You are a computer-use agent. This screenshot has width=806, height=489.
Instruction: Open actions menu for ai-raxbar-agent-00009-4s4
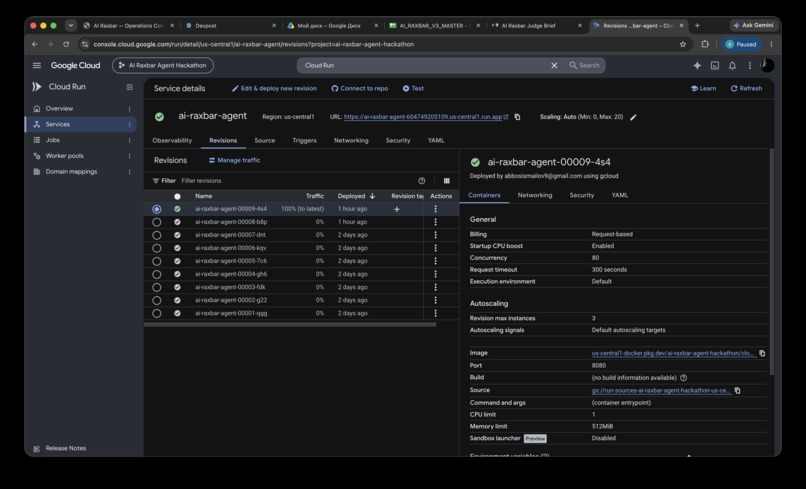(x=435, y=209)
